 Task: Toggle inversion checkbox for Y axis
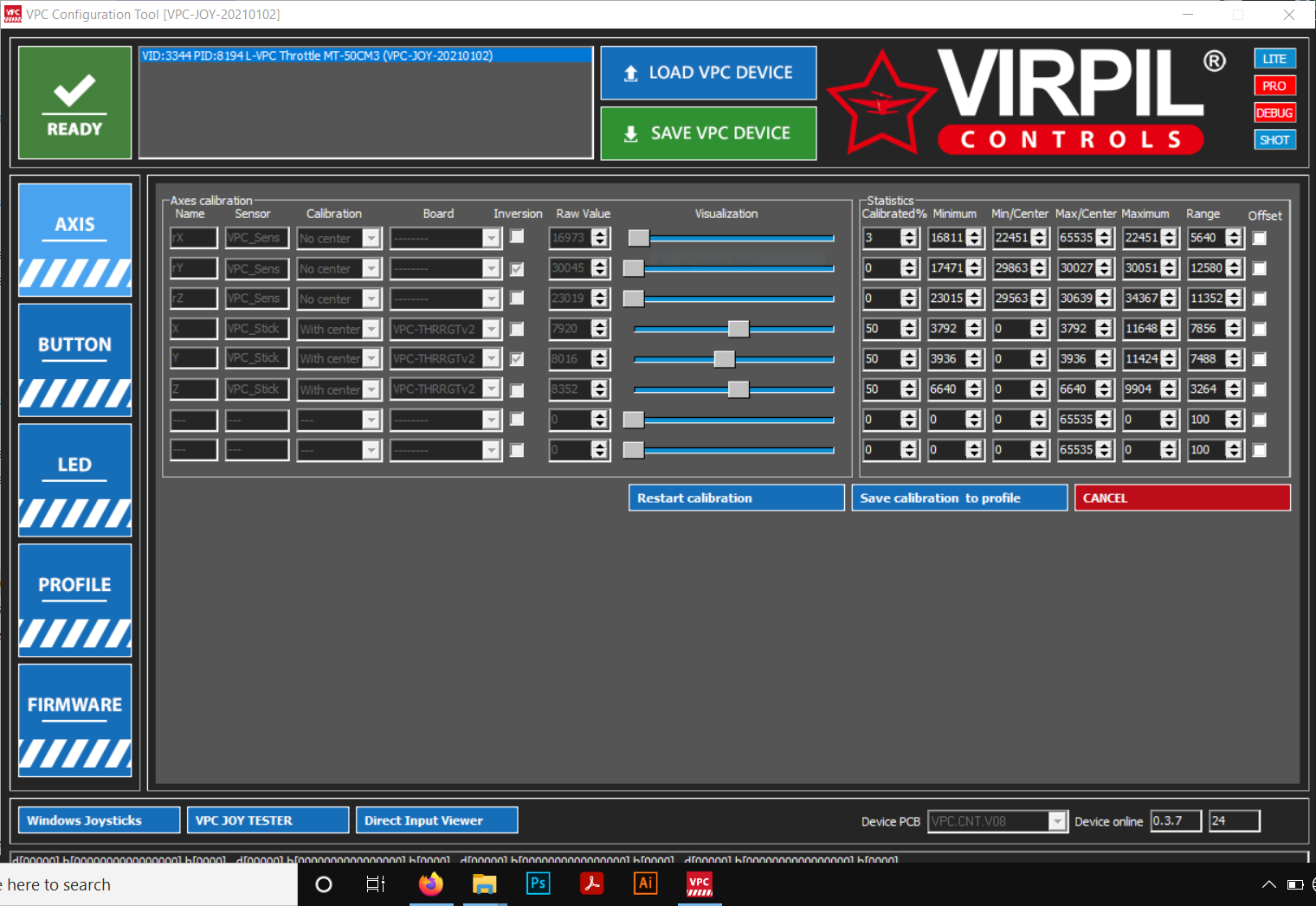(x=517, y=358)
